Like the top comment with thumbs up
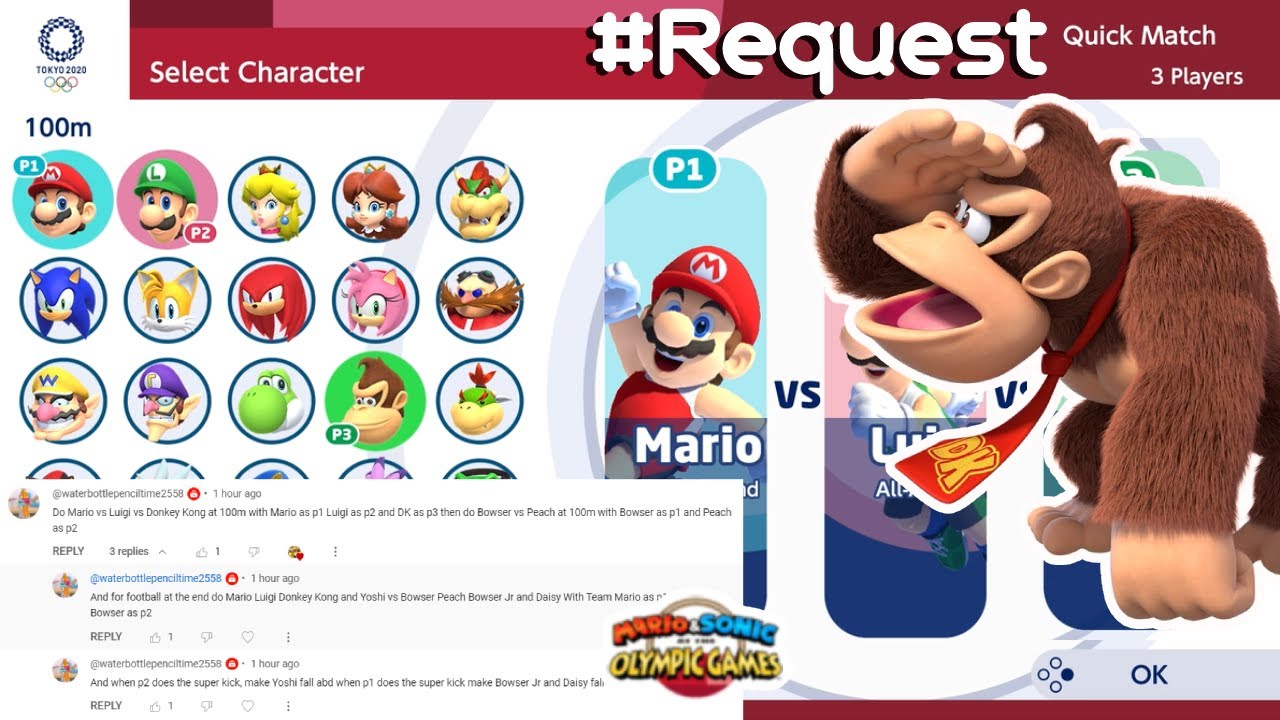Viewport: 1280px width, 720px height. point(202,551)
